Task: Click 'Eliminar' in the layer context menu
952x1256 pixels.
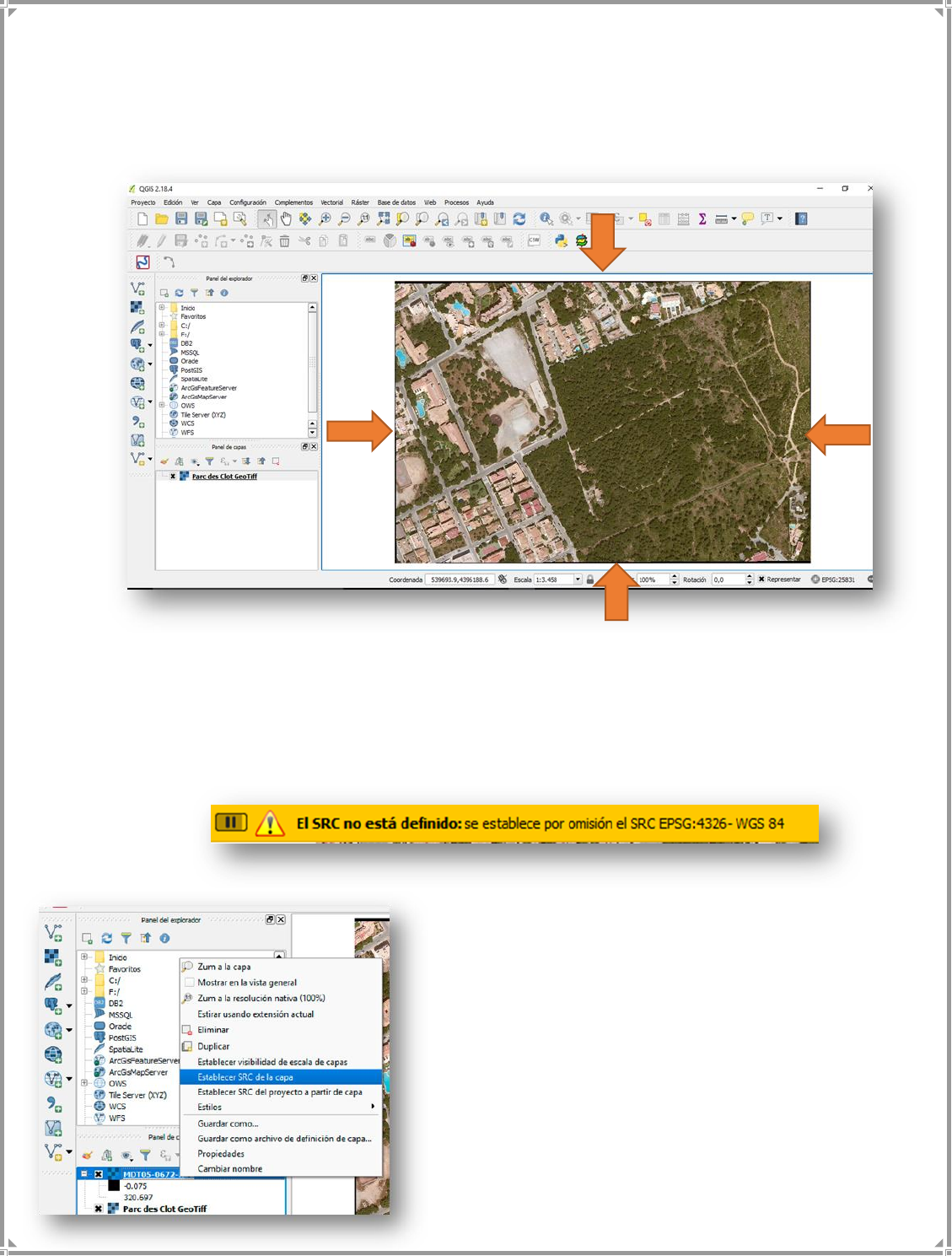Action: (x=281, y=1030)
